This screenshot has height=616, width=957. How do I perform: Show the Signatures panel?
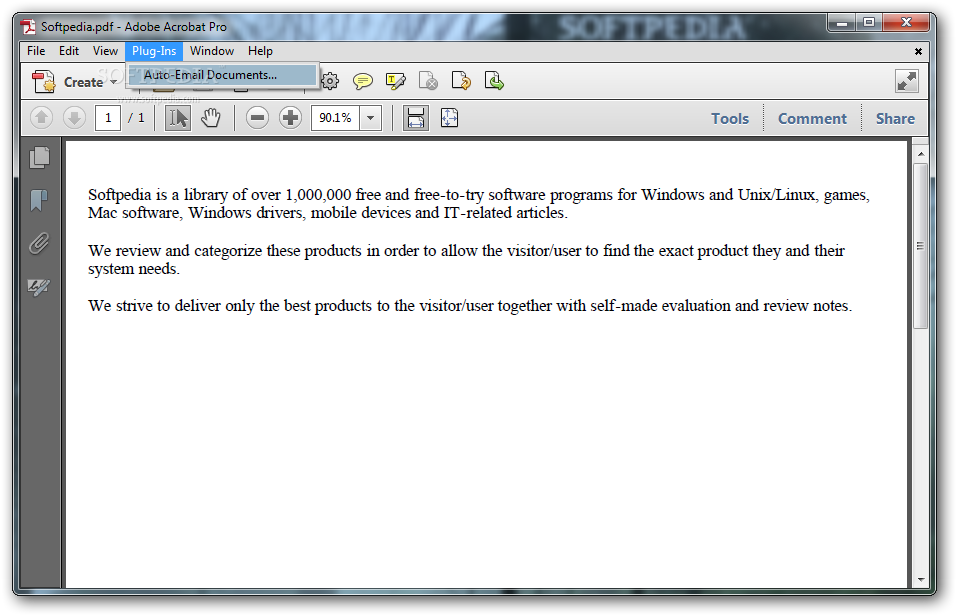click(x=39, y=286)
